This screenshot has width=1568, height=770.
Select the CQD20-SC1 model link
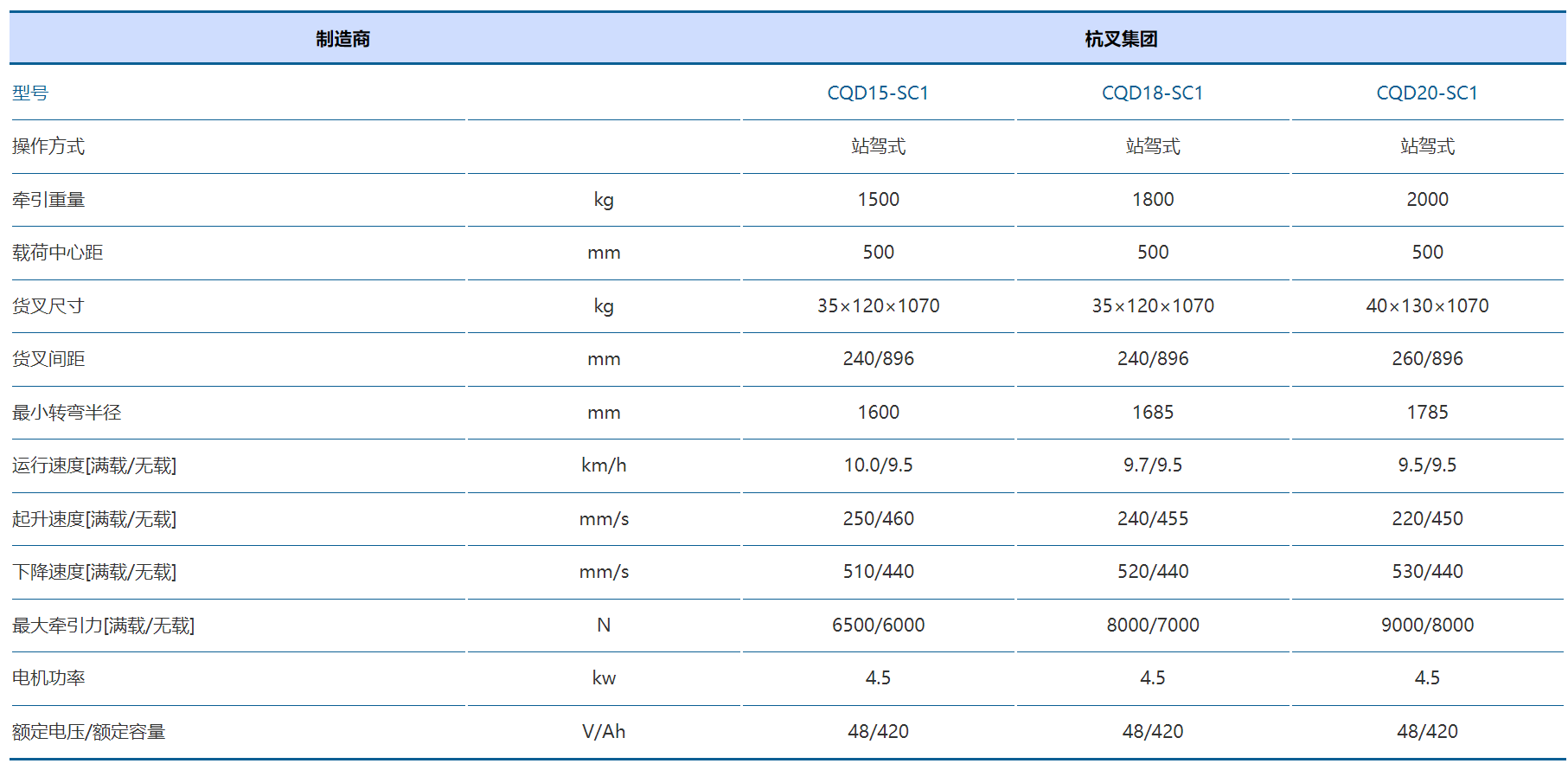point(1427,93)
